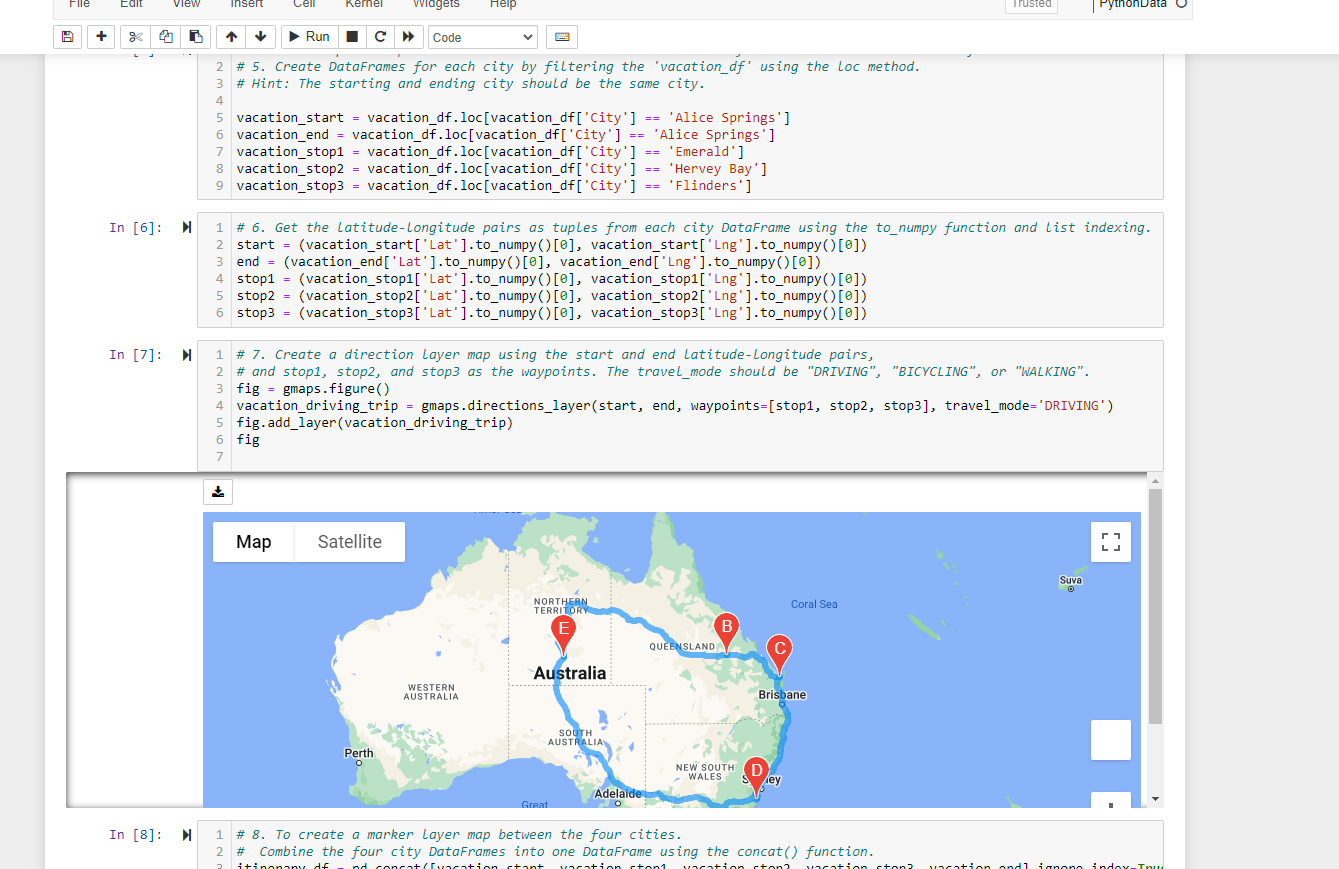Paste cells with the clipboard icon
The width and height of the screenshot is (1339, 869).
coord(195,37)
